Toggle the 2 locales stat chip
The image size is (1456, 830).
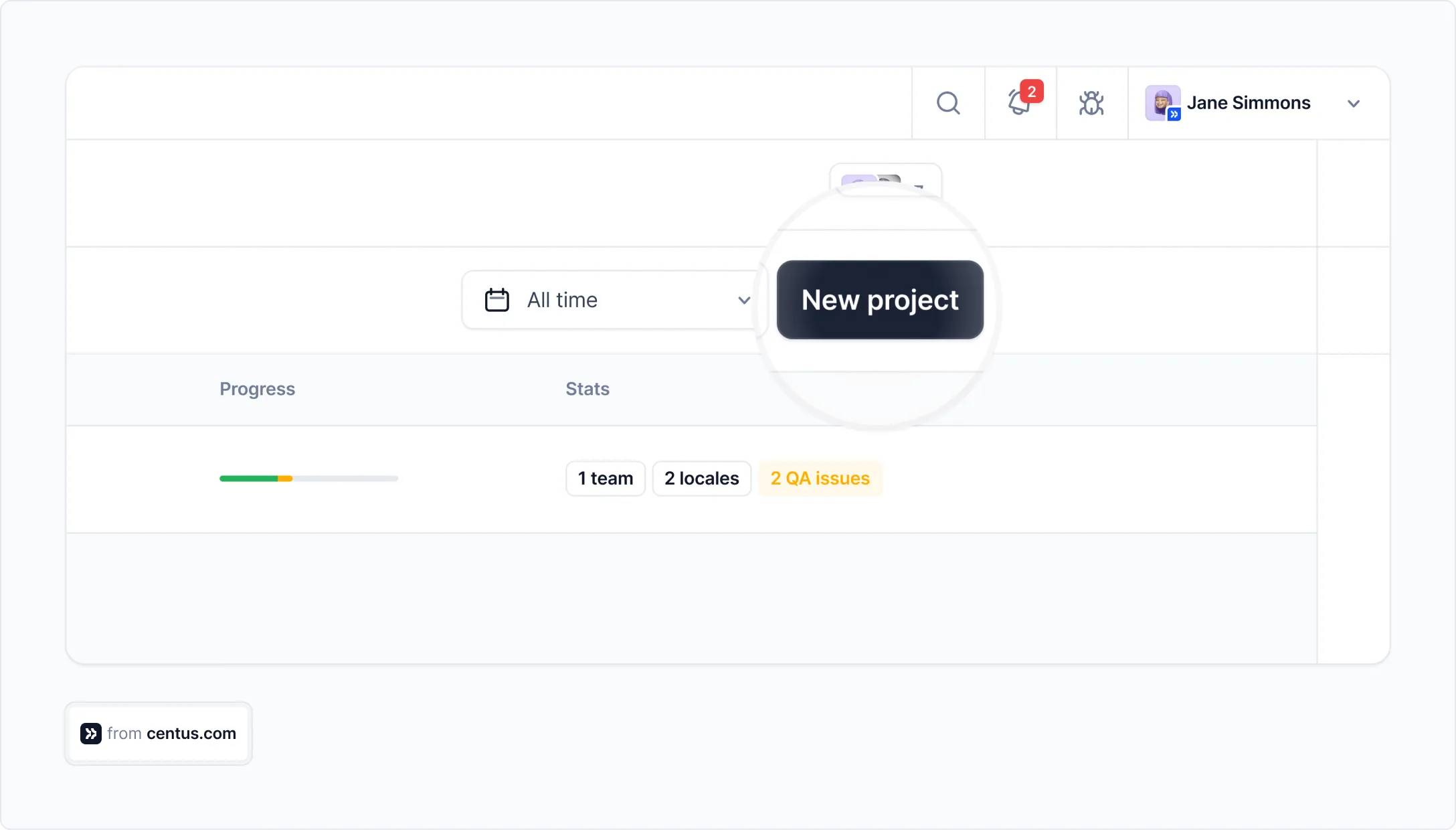point(701,479)
